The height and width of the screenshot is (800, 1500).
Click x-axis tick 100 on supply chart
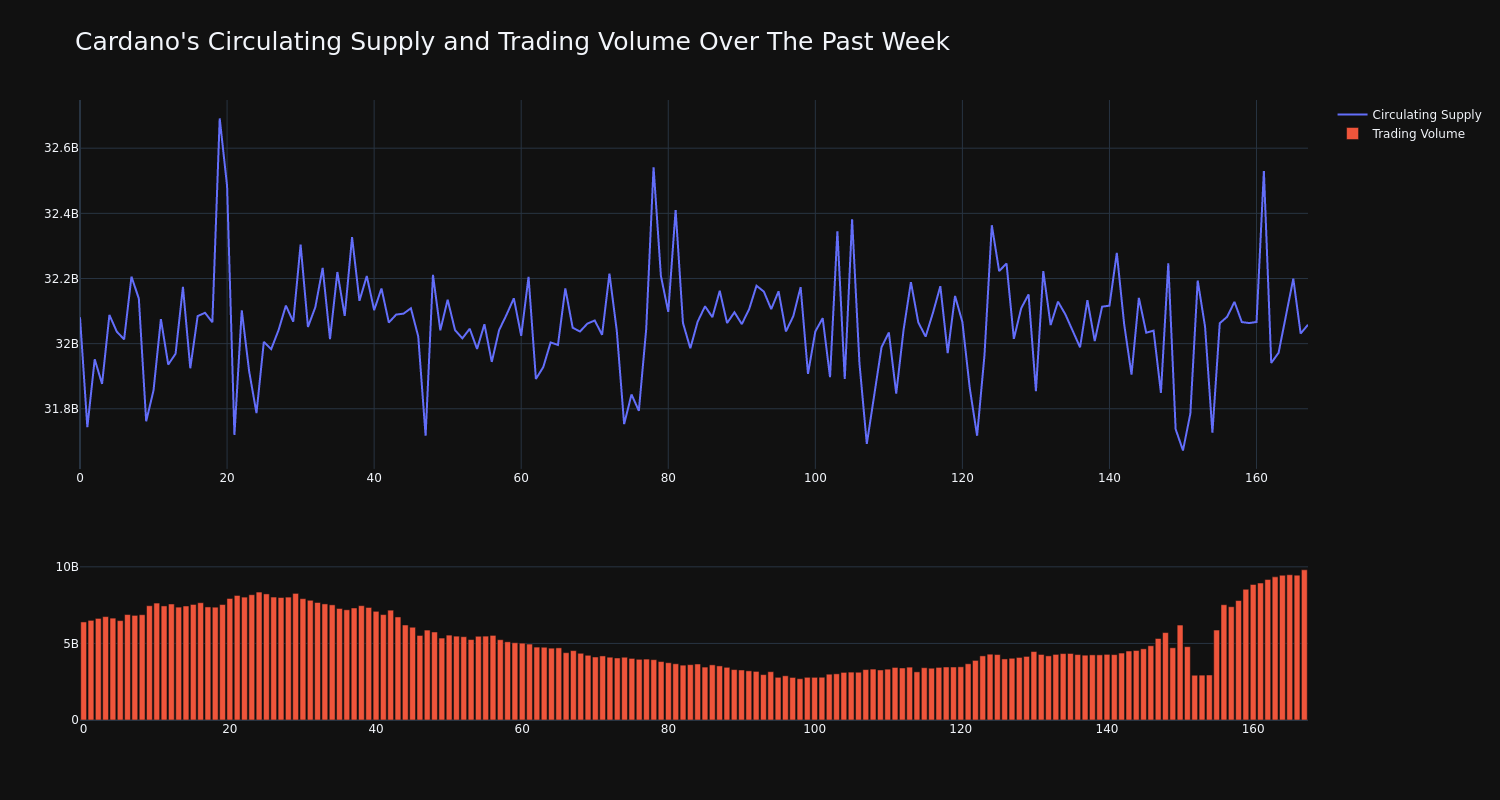(815, 478)
